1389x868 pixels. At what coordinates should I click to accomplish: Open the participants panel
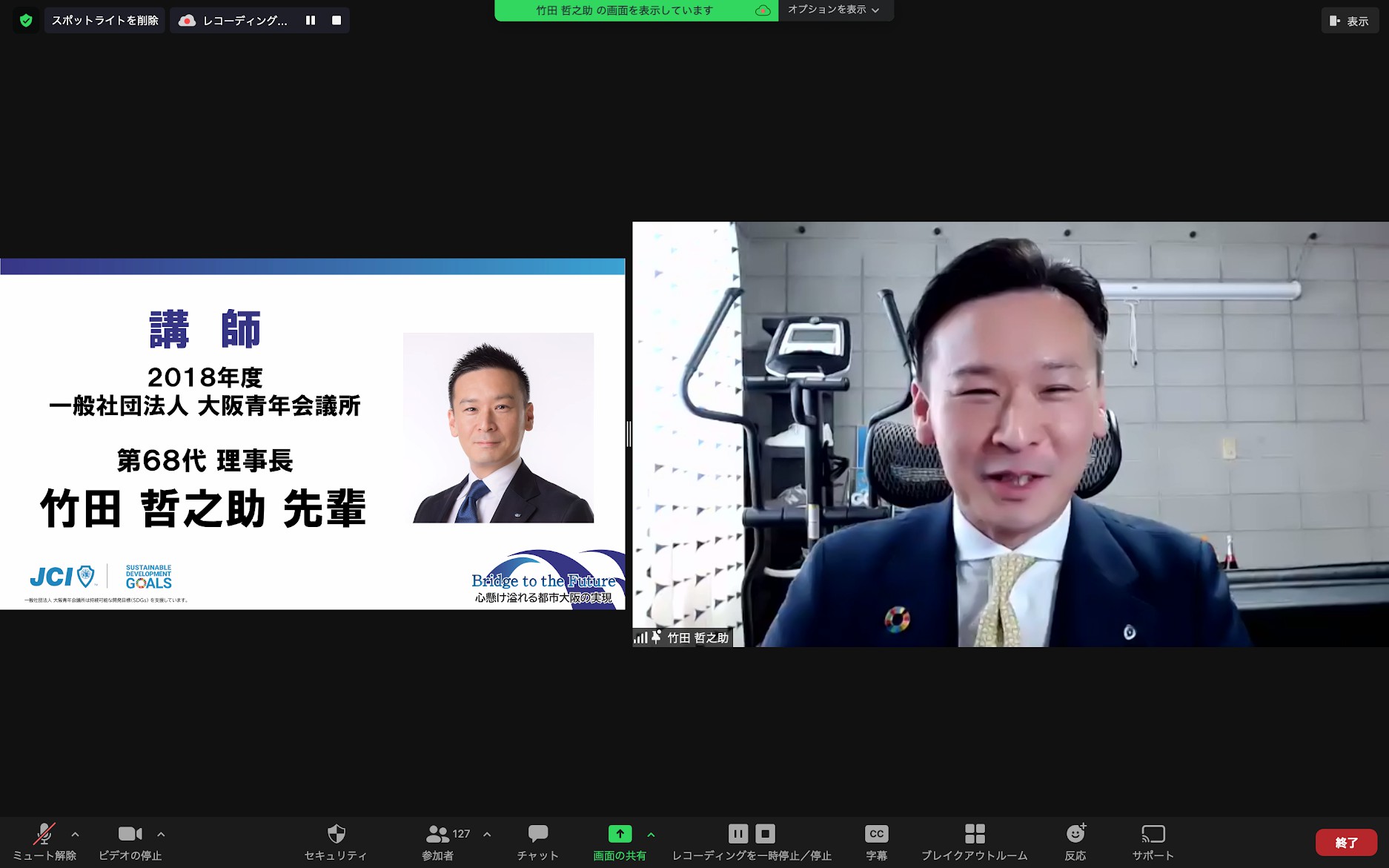pyautogui.click(x=438, y=841)
